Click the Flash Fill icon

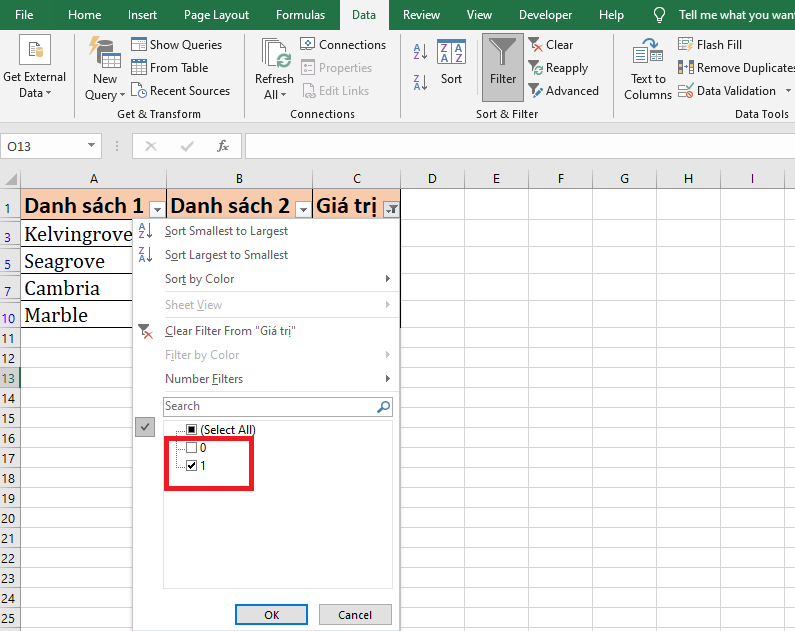click(x=686, y=45)
